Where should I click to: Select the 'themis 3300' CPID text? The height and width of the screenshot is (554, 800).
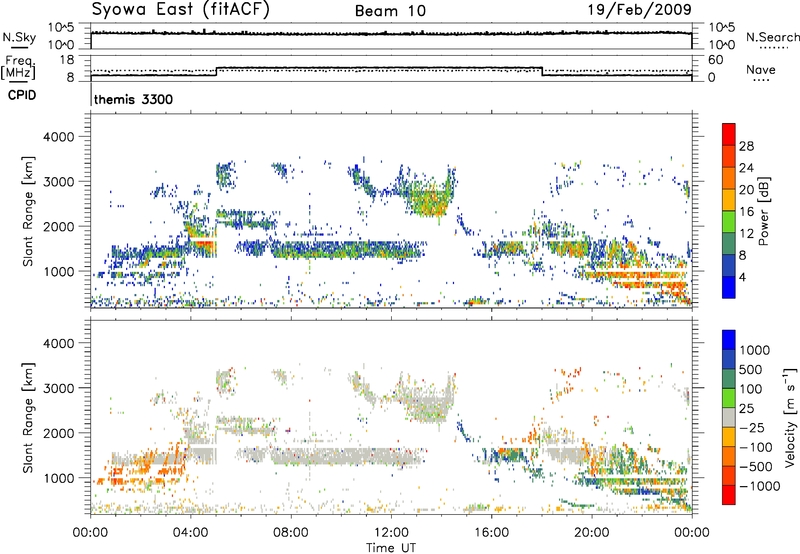click(x=133, y=99)
